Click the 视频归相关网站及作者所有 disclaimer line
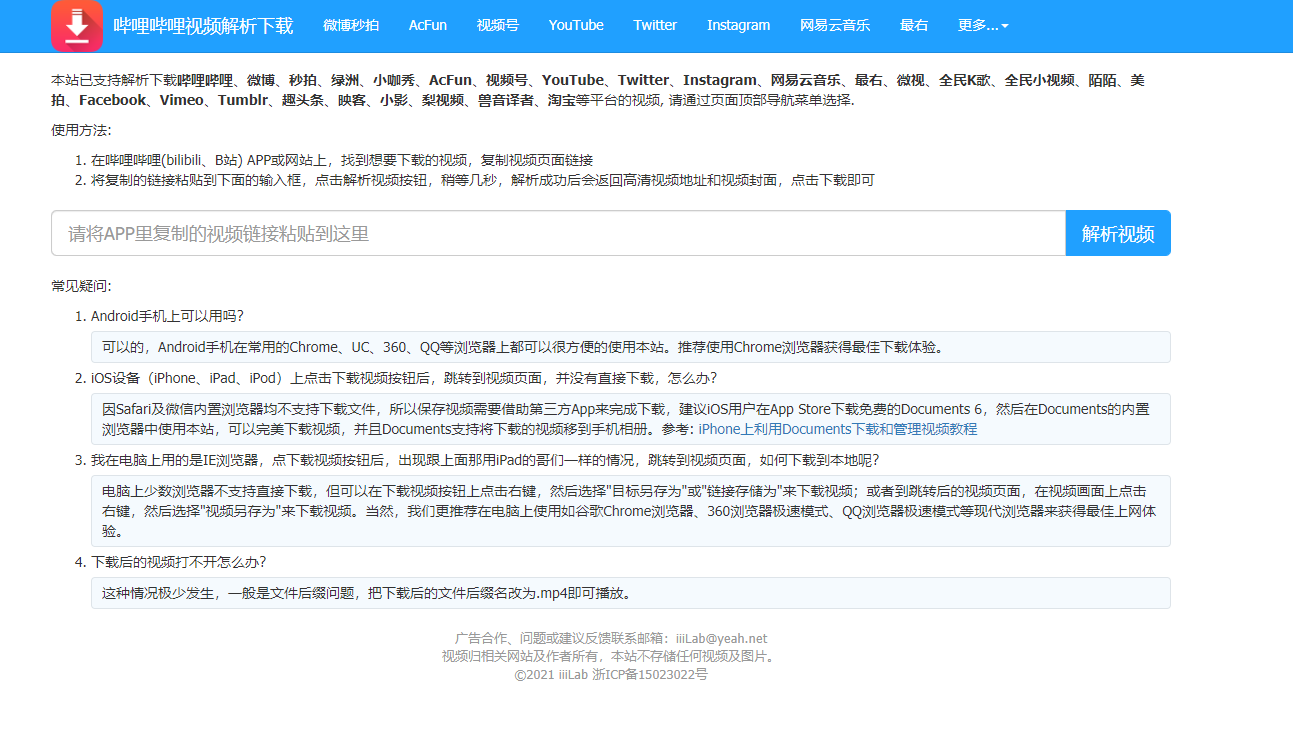1293x734 pixels. click(610, 656)
